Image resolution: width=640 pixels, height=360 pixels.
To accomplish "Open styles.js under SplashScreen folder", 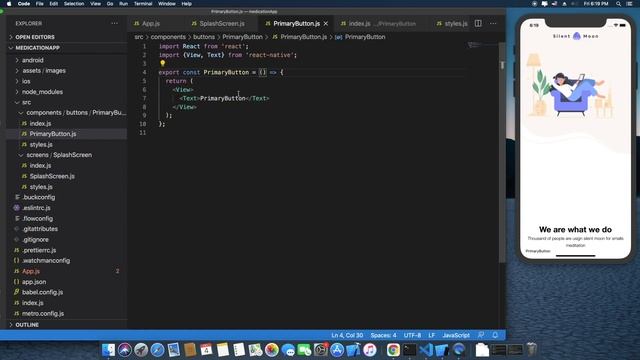I will click(x=67, y=187).
